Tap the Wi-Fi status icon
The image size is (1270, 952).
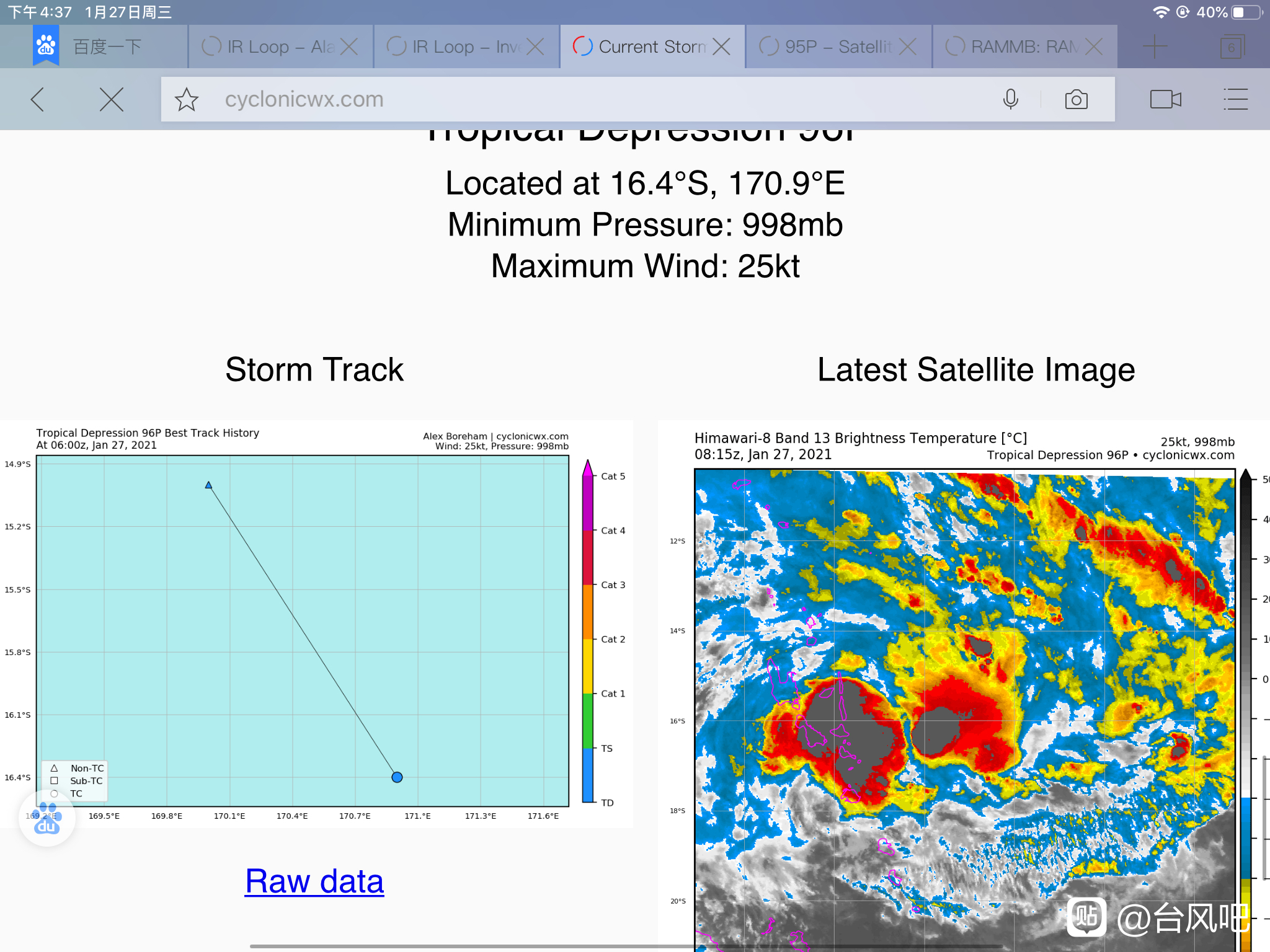1161,12
